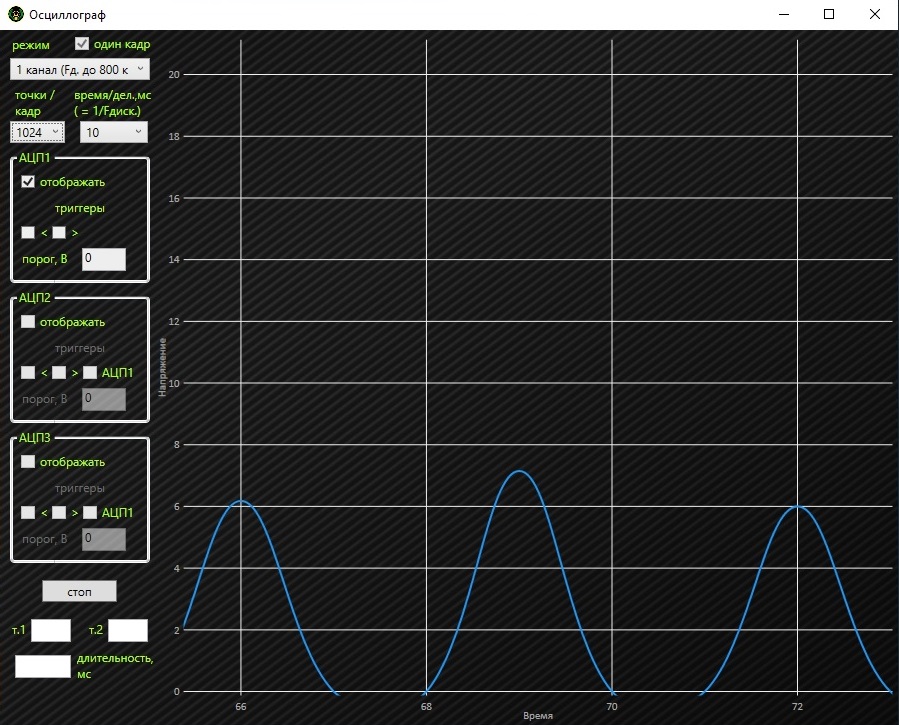Enable the '<' trigger checkbox in АЦП2
Image resolution: width=899 pixels, height=725 pixels.
(x=28, y=373)
